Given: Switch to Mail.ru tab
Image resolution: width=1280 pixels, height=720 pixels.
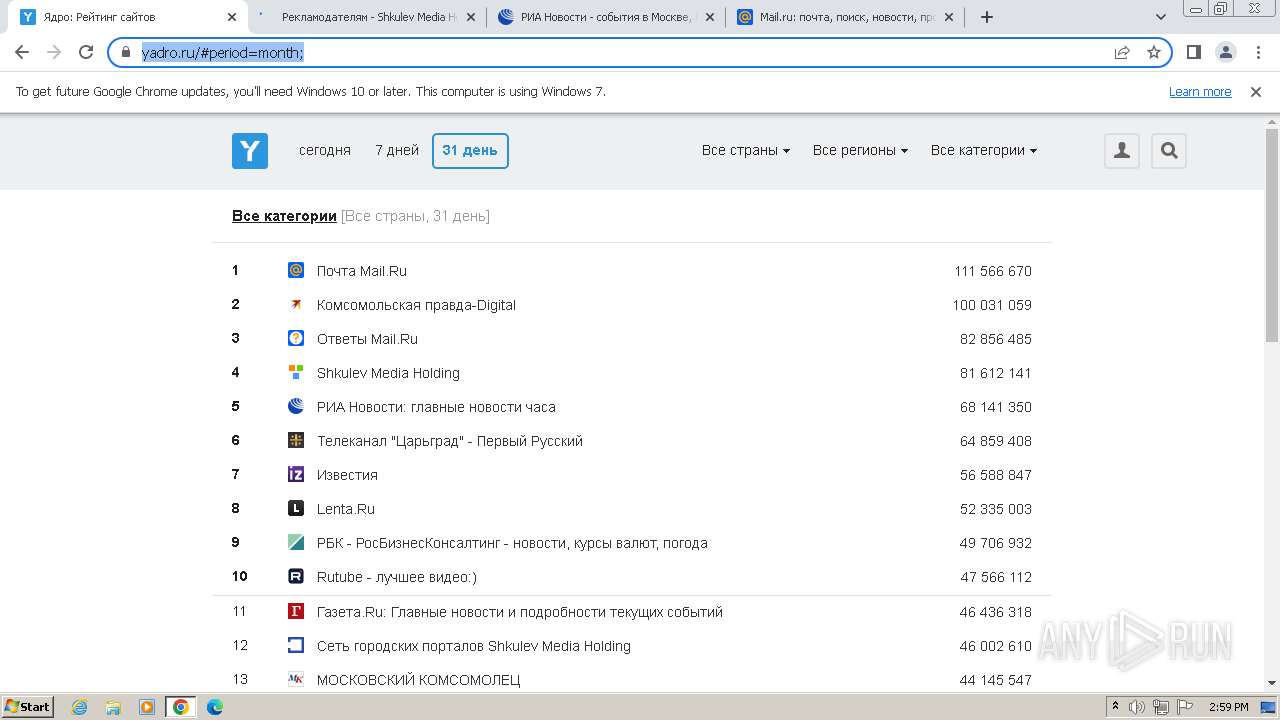Looking at the screenshot, I should coord(845,17).
